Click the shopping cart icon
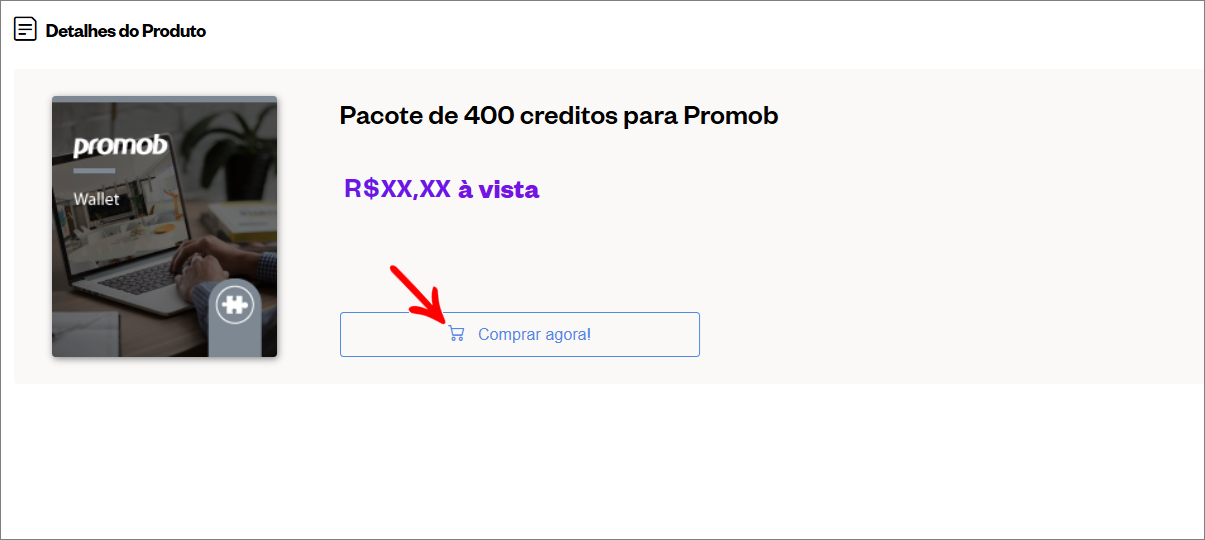 coord(457,334)
